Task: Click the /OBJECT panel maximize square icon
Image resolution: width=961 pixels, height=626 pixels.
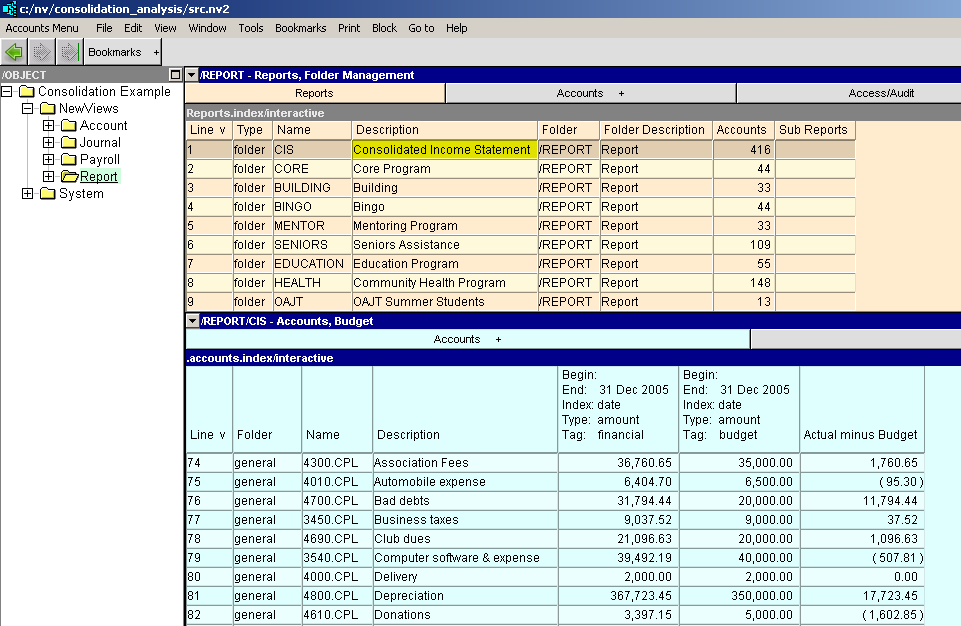Action: coord(174,75)
